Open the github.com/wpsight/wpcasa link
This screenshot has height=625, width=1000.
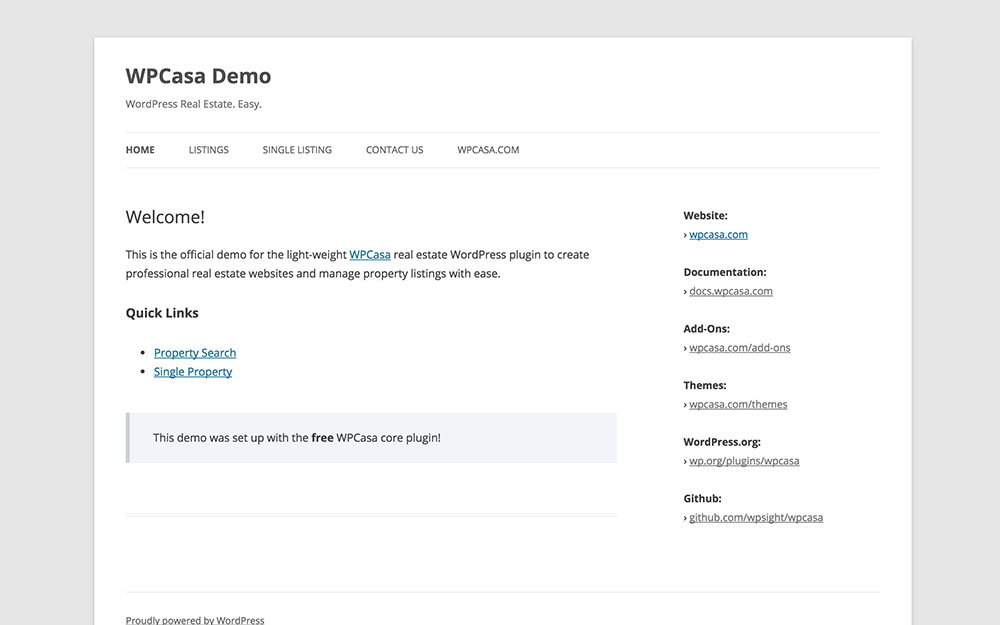tap(756, 518)
